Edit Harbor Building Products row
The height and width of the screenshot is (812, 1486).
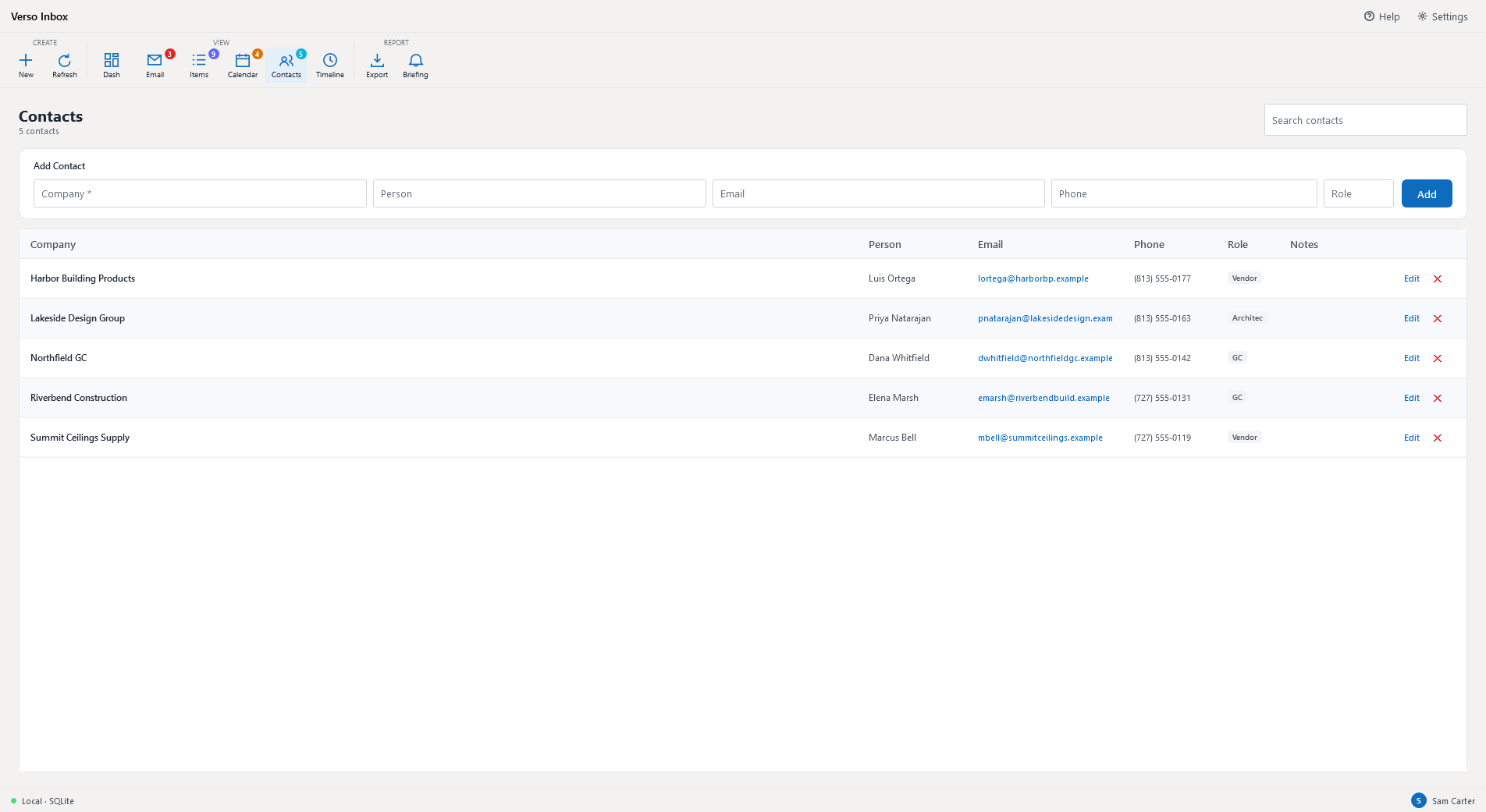coord(1412,278)
